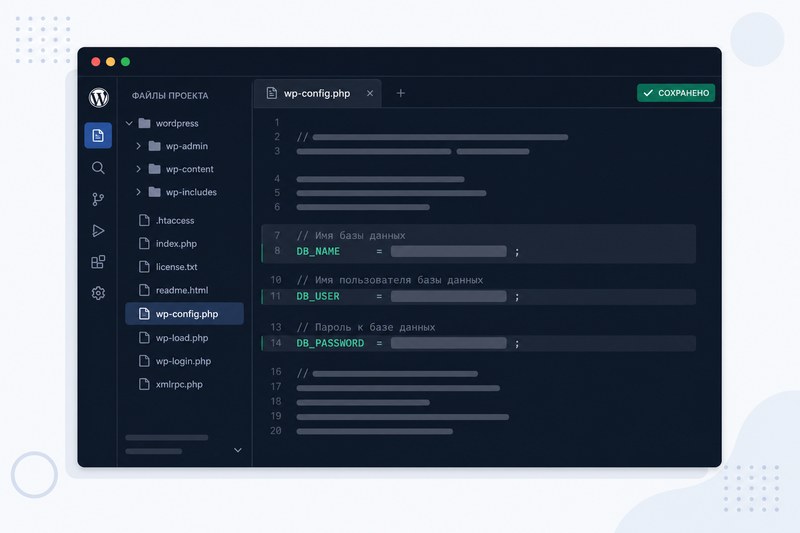Screen dimensions: 800x533
Task: Close the wp-config.php tab
Action: coord(370,93)
